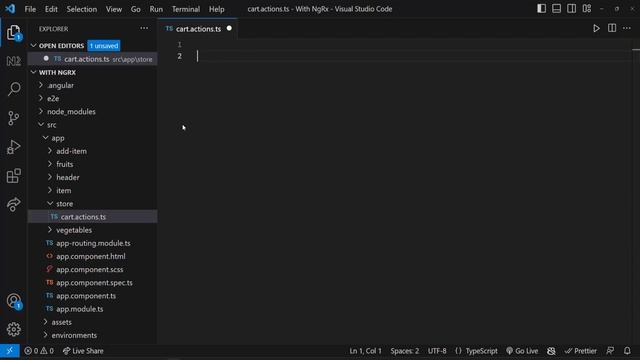Open the notifications bell icon

[627, 351]
